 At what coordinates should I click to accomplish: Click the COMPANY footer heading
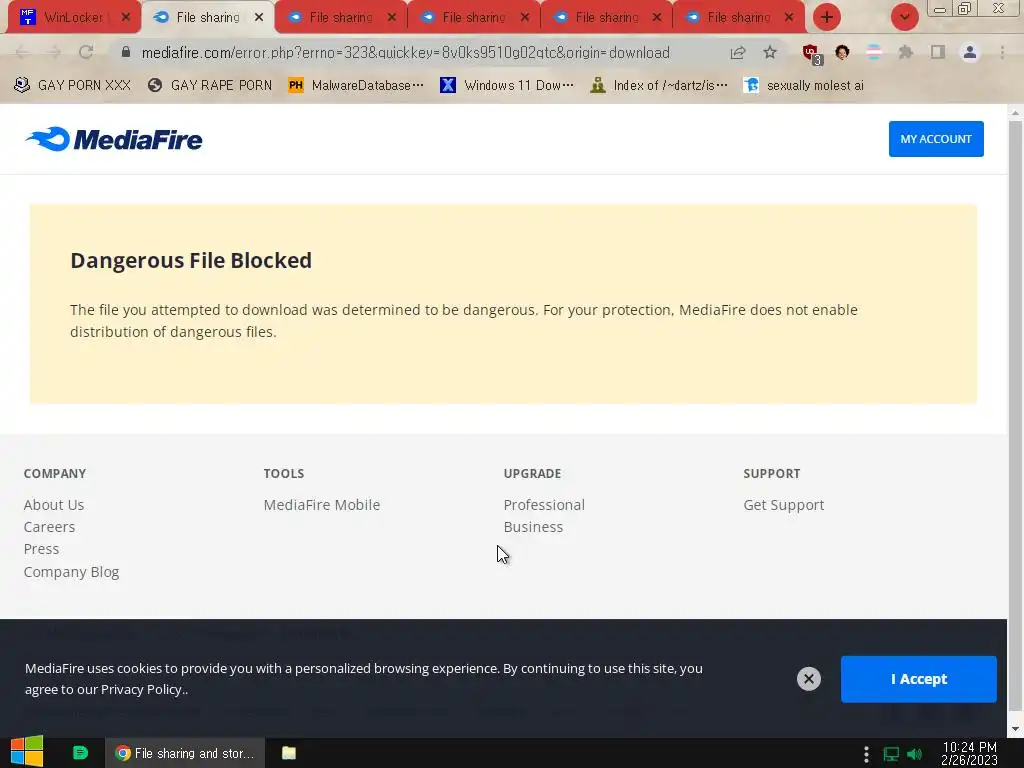pyautogui.click(x=55, y=473)
